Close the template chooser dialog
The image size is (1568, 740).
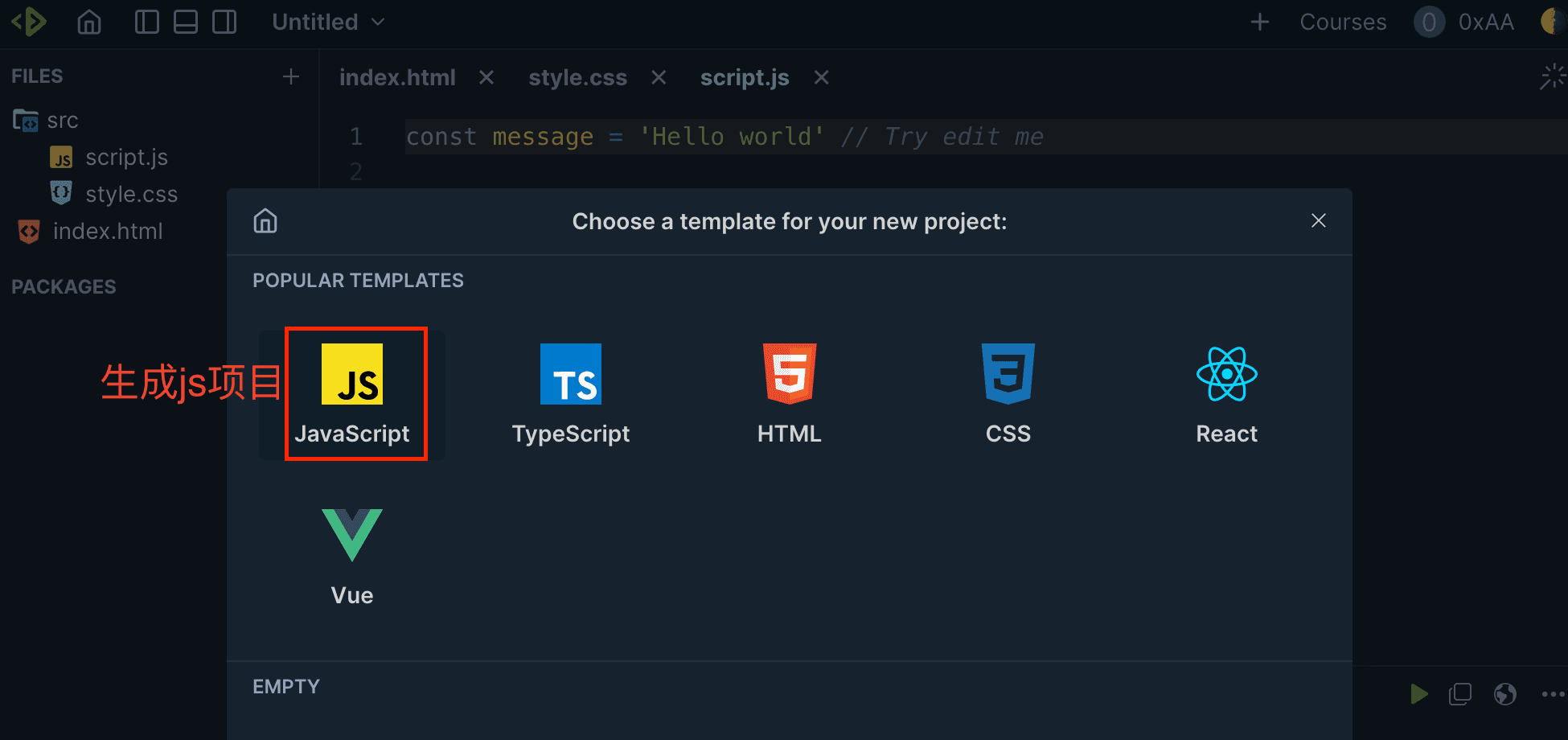click(x=1318, y=220)
